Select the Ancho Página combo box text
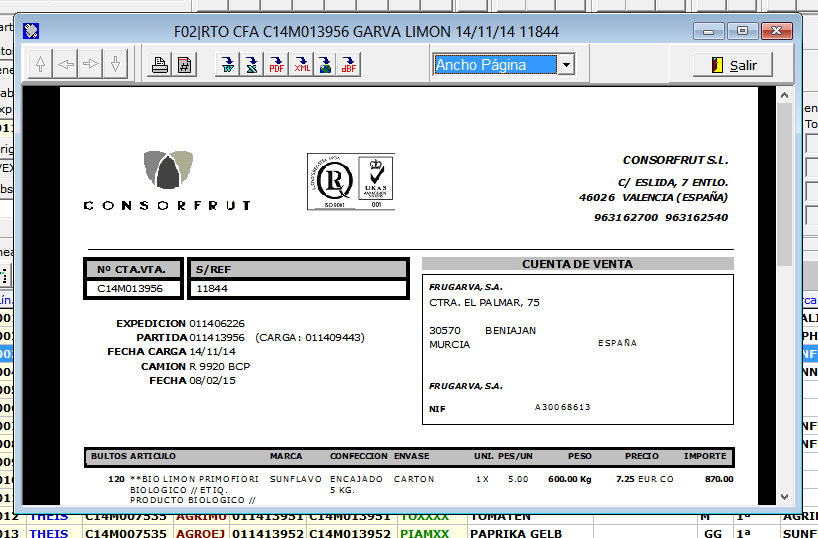This screenshot has width=818, height=538. tap(494, 65)
